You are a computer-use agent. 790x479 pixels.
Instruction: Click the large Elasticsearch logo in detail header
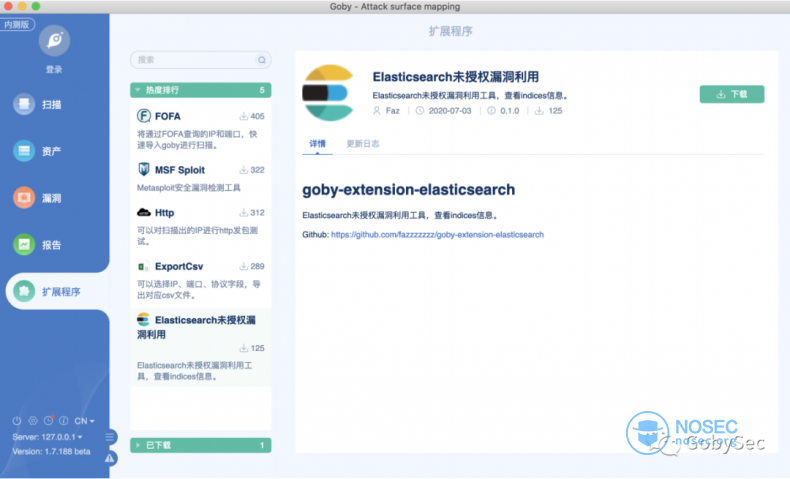[330, 93]
